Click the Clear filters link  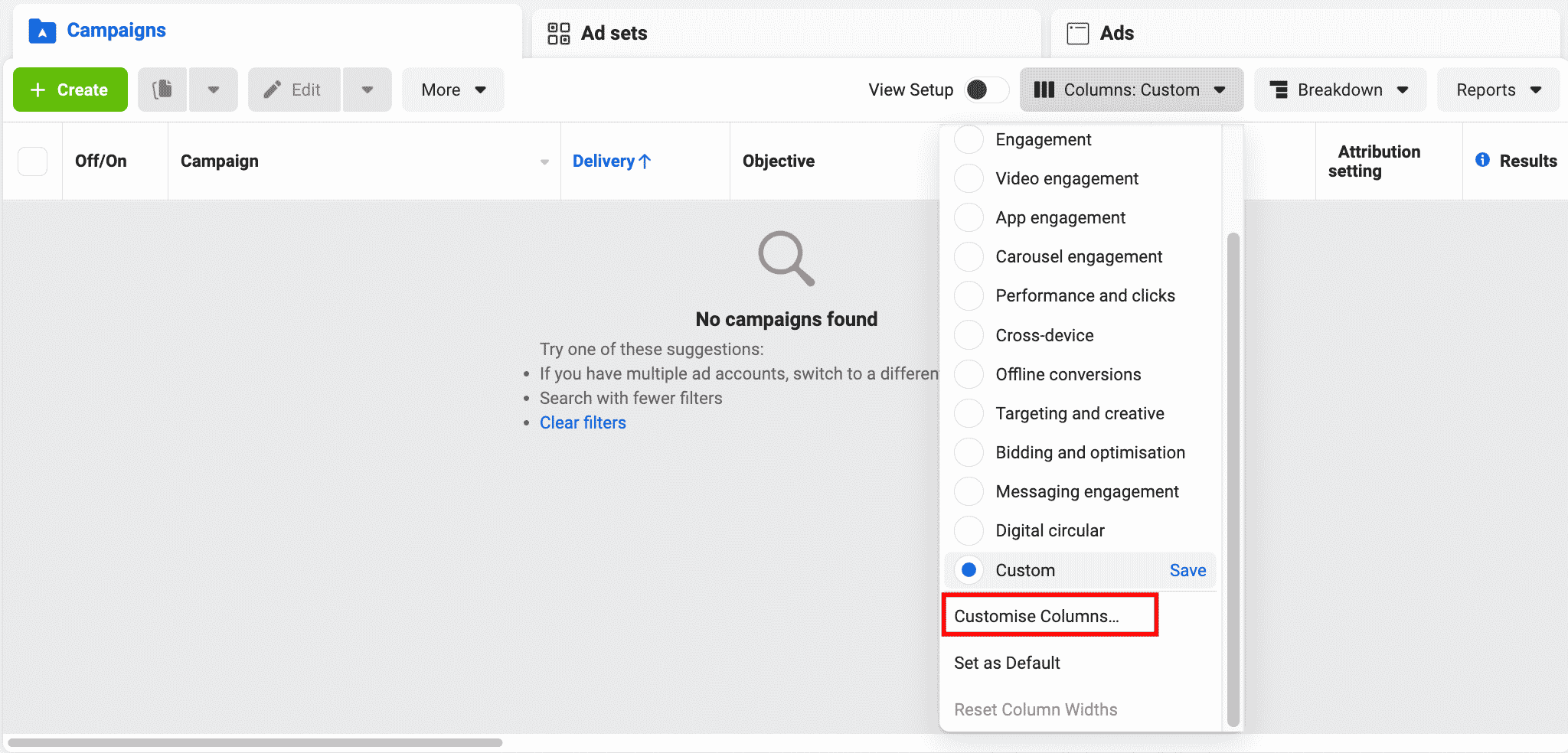tap(583, 422)
